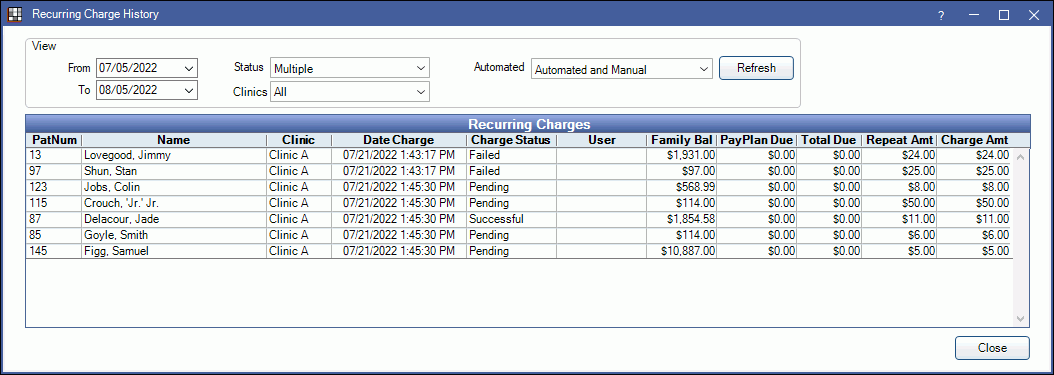
Task: Sort by the Family Bal column header
Action: coord(681,140)
